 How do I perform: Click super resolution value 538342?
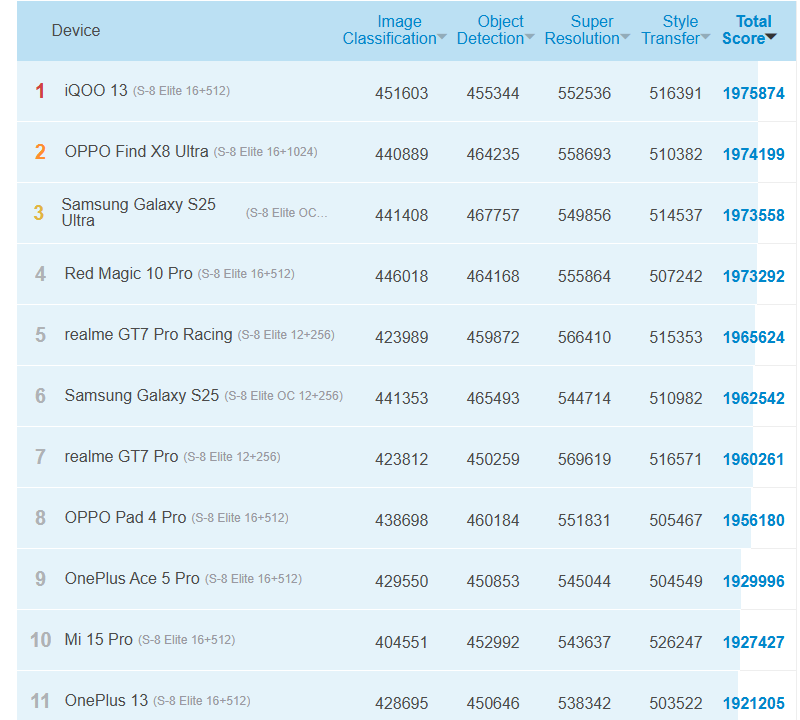pos(584,703)
